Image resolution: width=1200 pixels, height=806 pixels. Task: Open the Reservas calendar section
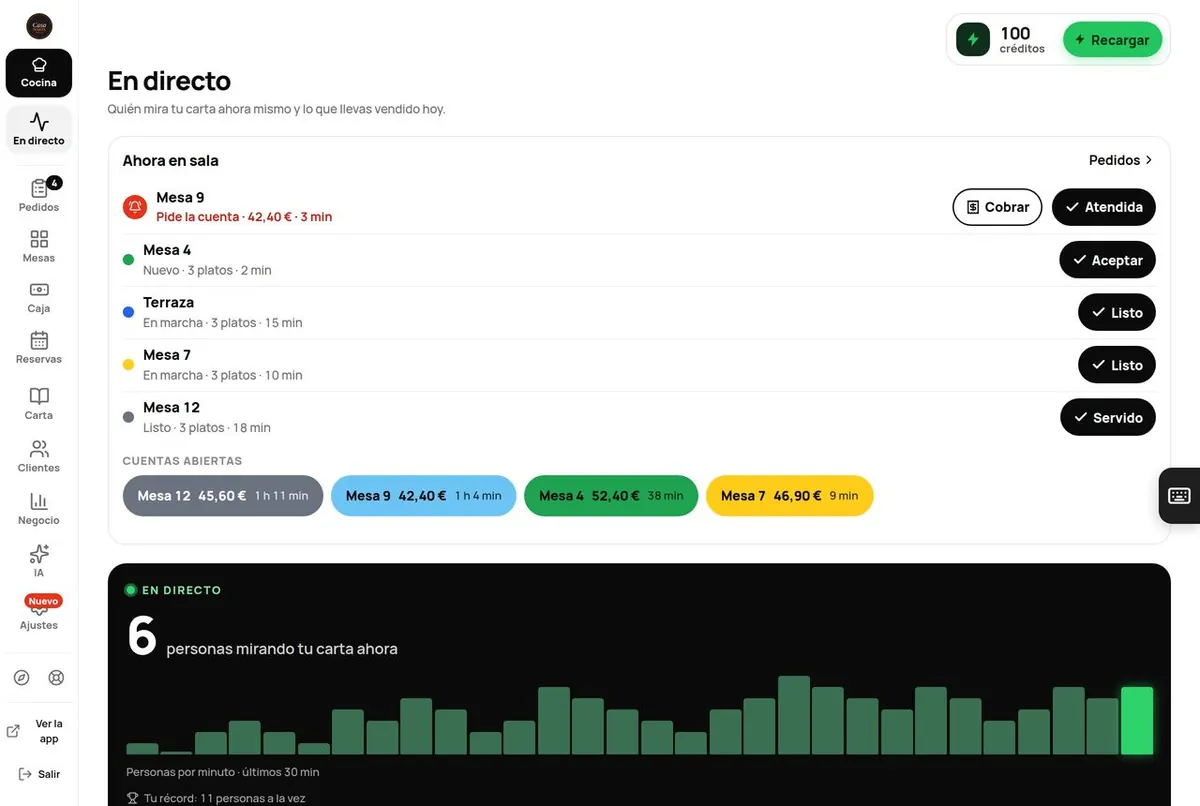(x=39, y=348)
